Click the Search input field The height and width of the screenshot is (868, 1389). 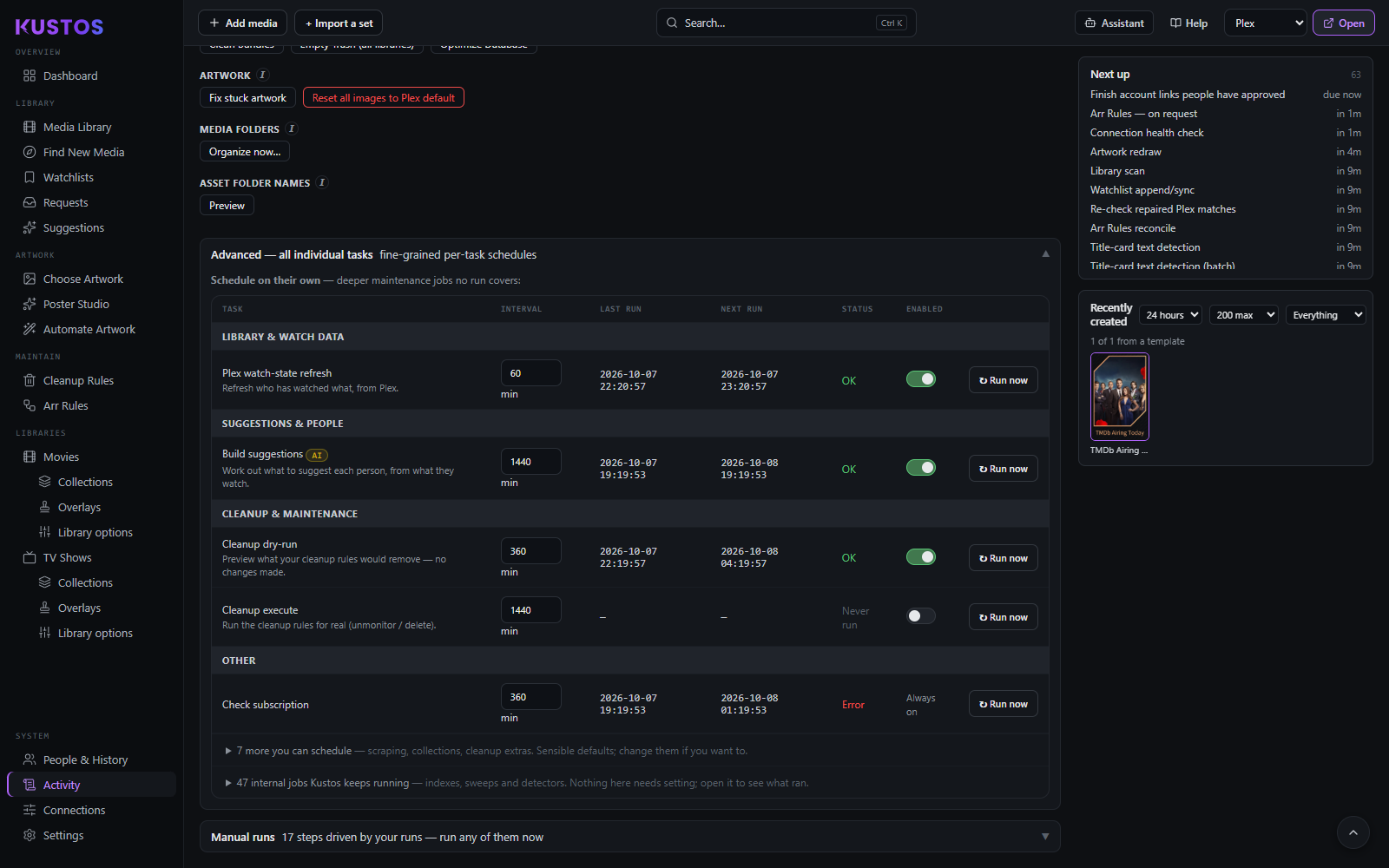click(x=786, y=23)
